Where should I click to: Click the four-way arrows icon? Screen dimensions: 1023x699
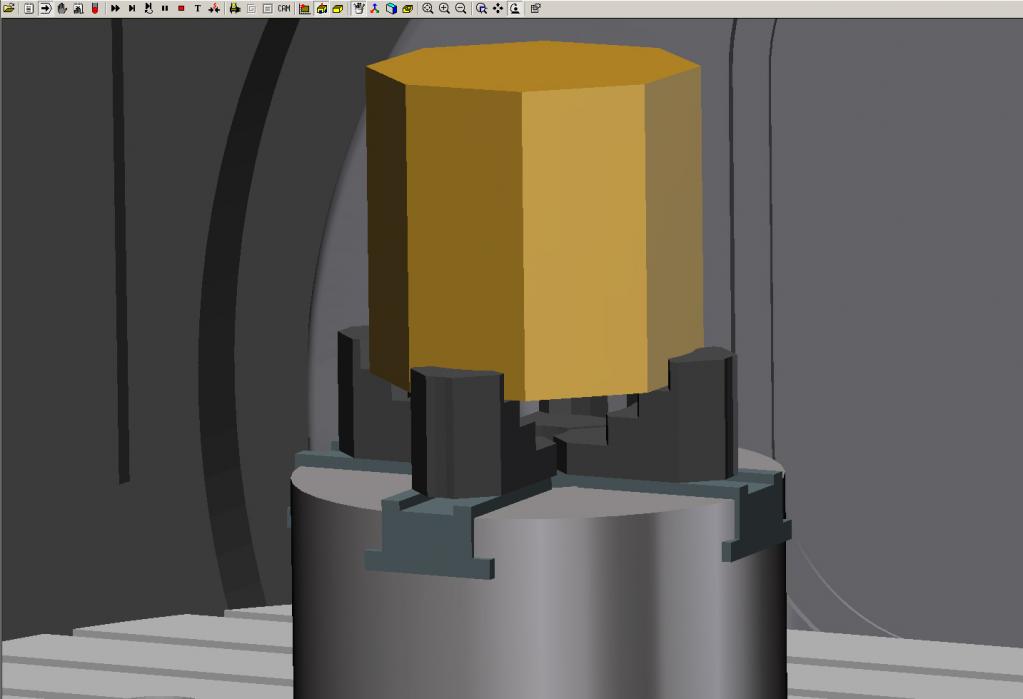(498, 8)
